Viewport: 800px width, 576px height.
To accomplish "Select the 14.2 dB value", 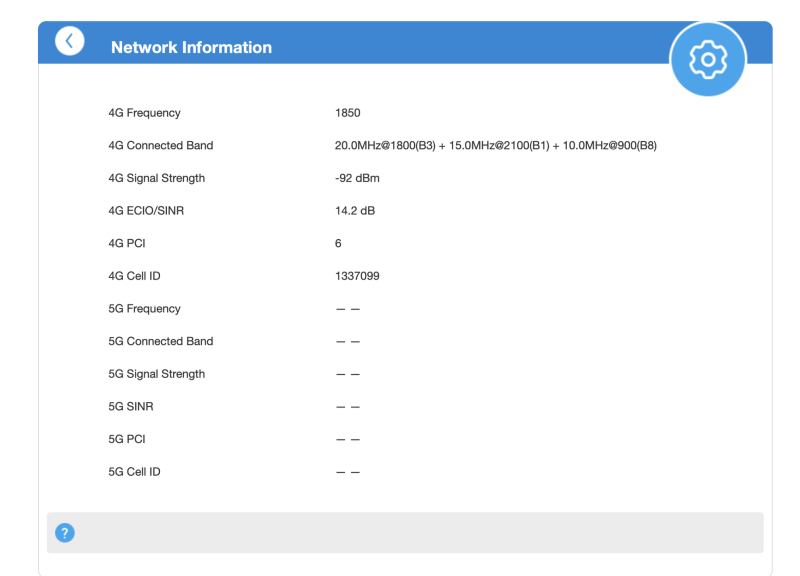I will click(355, 211).
